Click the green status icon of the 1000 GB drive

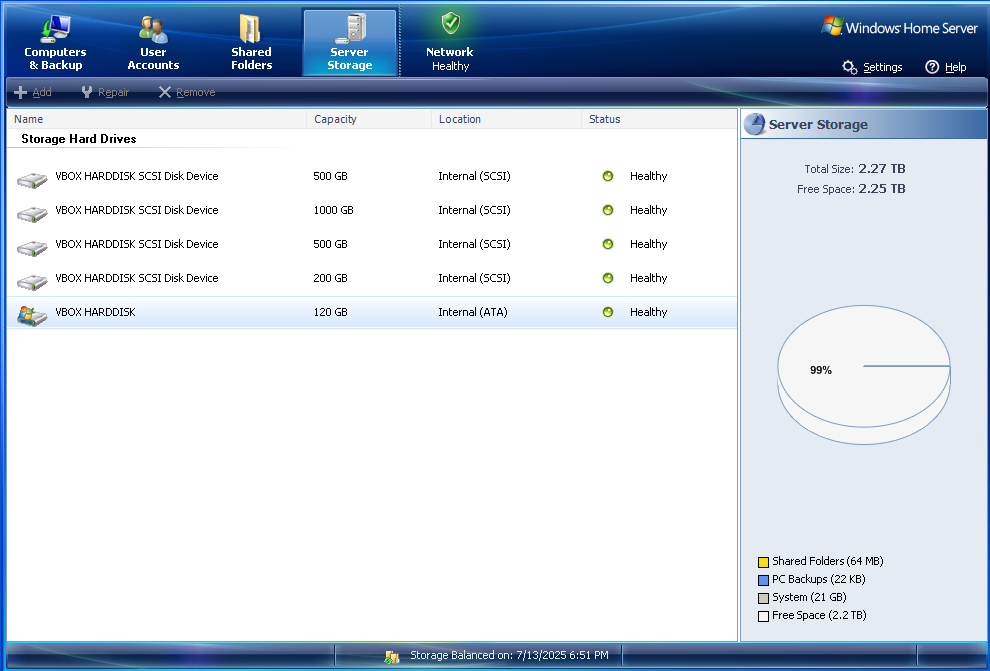pyautogui.click(x=608, y=210)
